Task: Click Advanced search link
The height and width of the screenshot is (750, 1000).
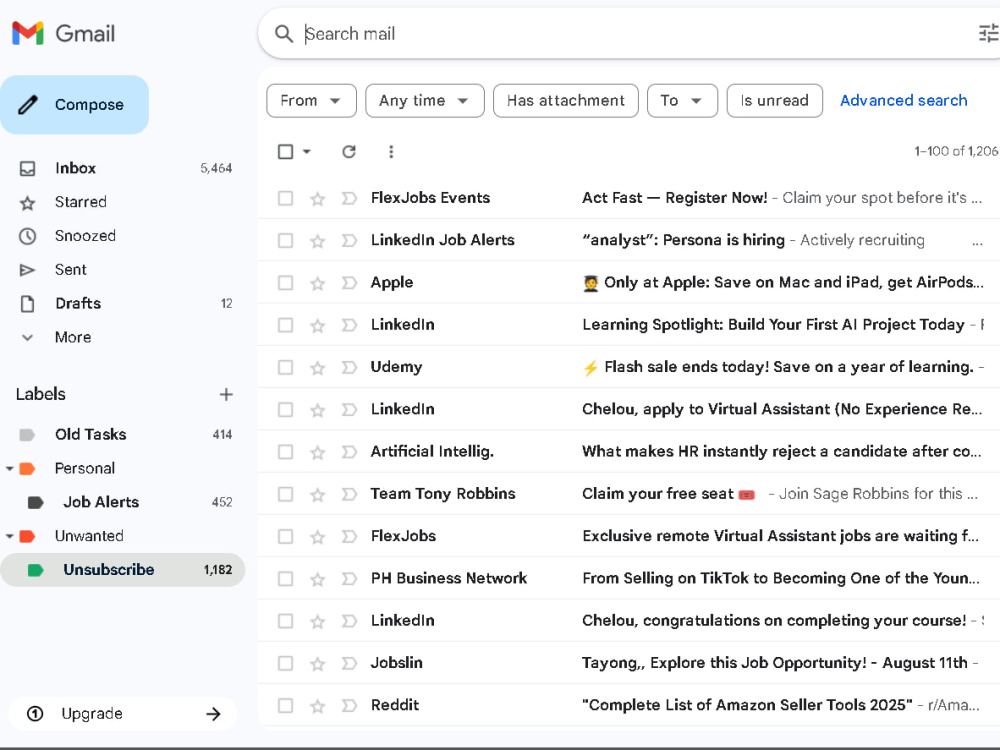Action: (x=904, y=101)
